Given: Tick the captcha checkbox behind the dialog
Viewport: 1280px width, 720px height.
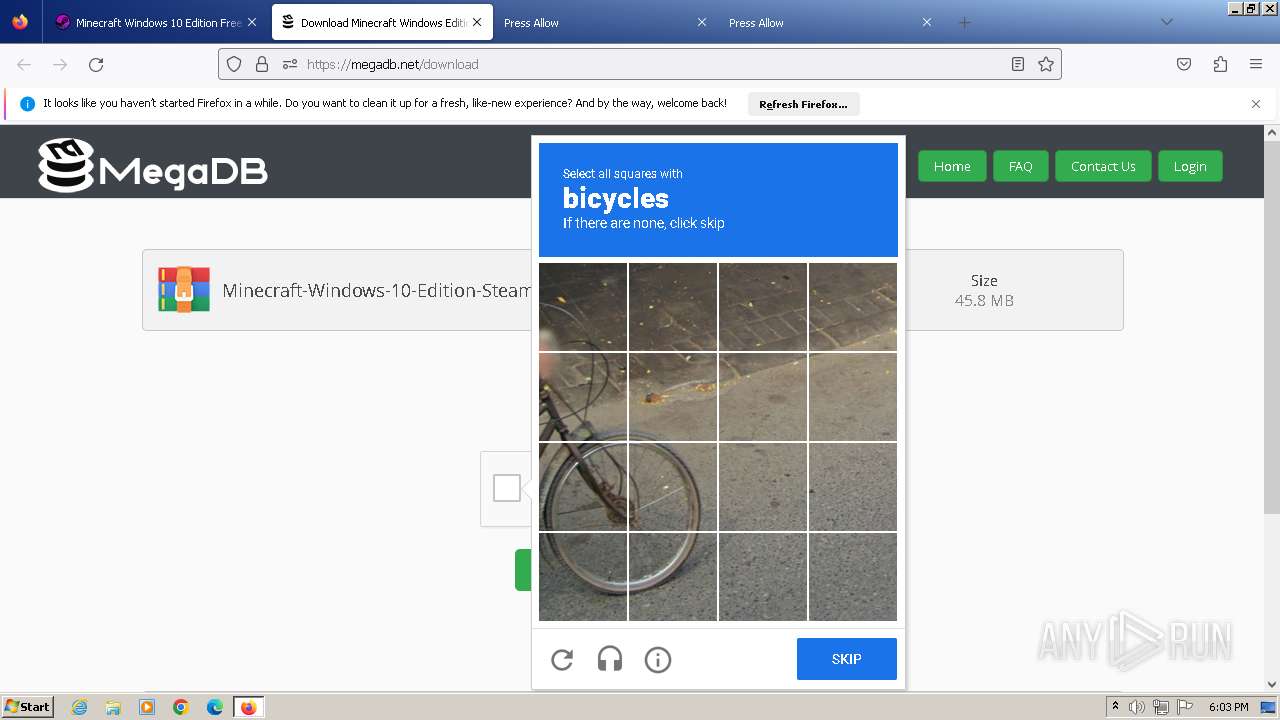Looking at the screenshot, I should pyautogui.click(x=507, y=488).
